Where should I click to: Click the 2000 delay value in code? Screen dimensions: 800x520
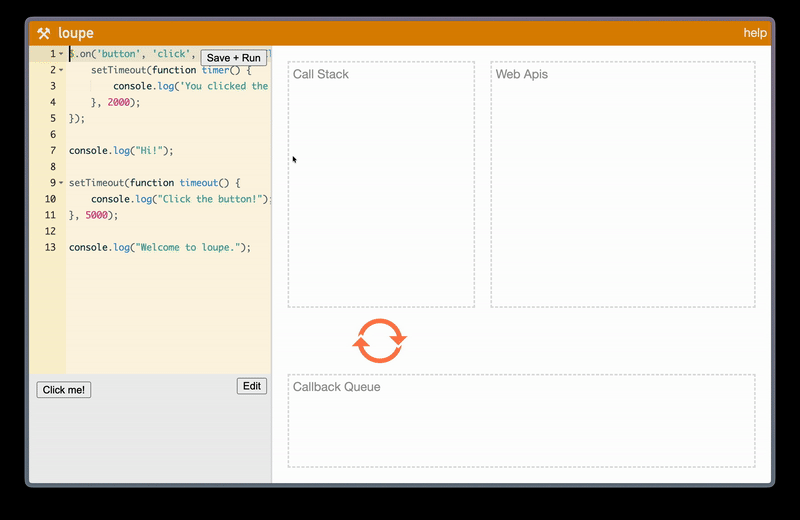tap(118, 102)
